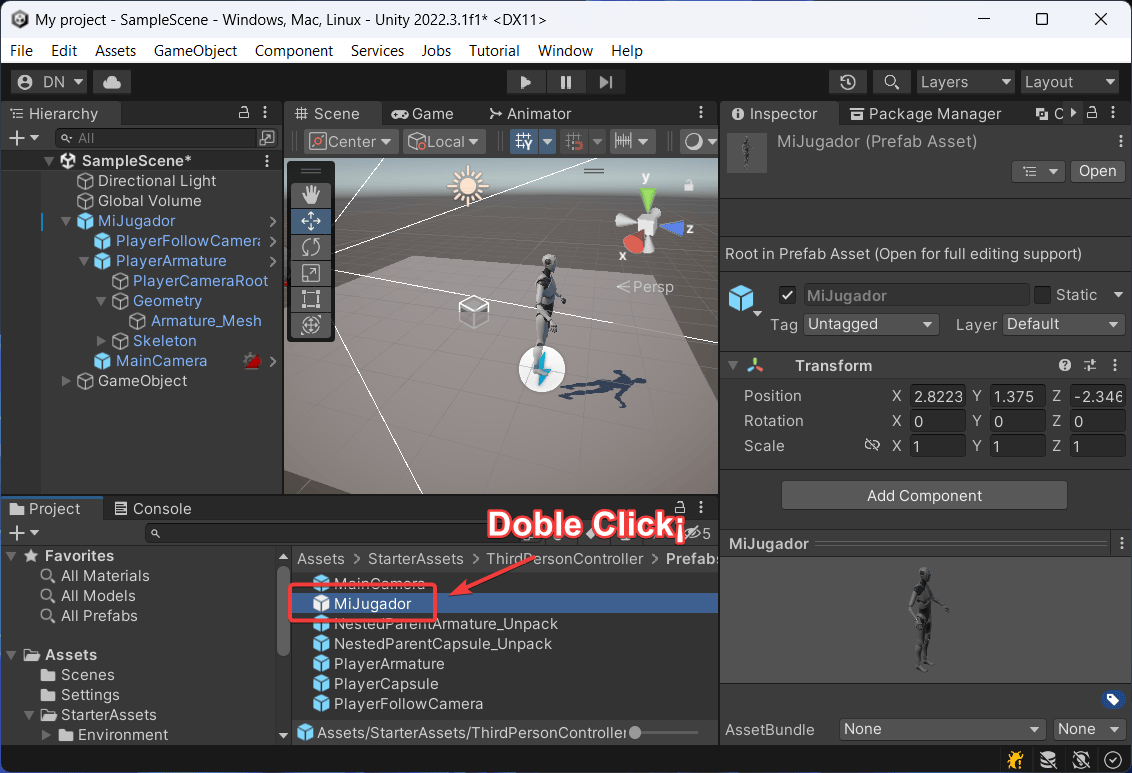The height and width of the screenshot is (773, 1132).
Task: Toggle constrained proportions for Scale
Action: click(871, 445)
